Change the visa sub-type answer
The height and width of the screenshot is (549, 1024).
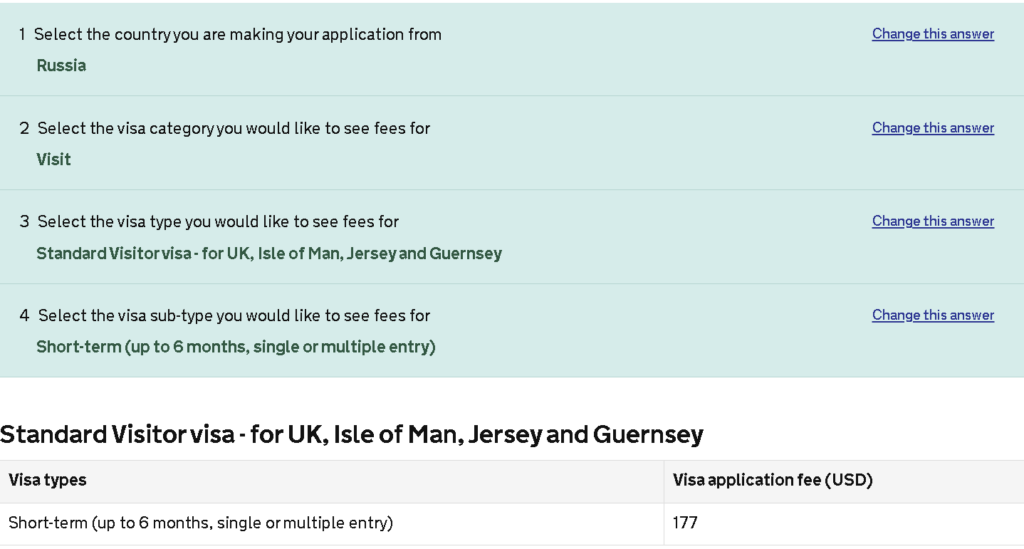coord(932,315)
